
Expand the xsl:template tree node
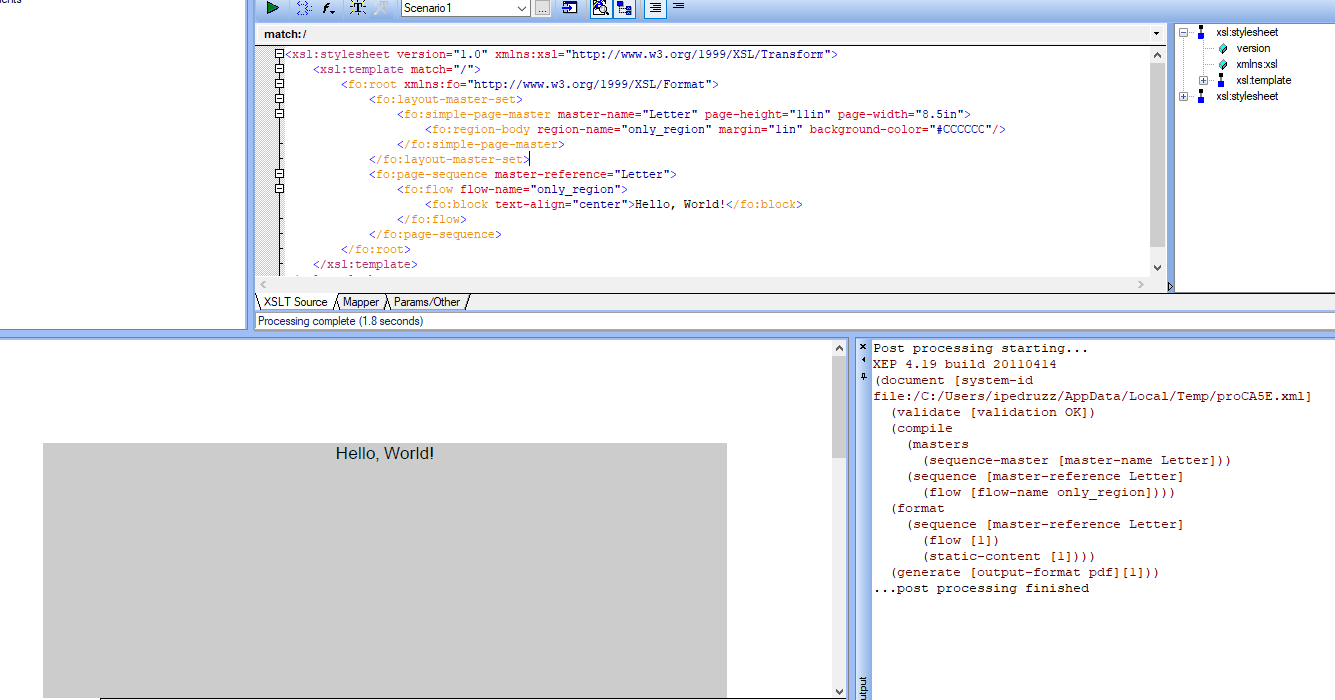(1204, 80)
